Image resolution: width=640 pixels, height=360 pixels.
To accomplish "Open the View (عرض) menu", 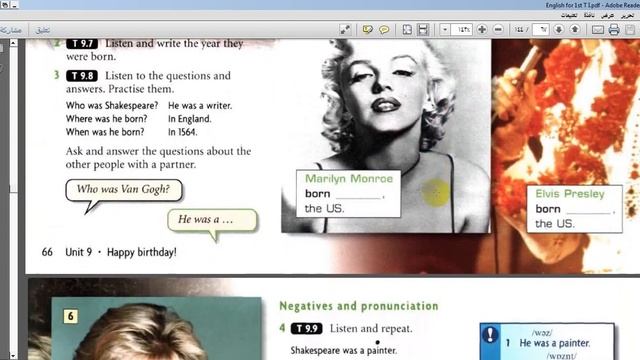I will 608,15.
